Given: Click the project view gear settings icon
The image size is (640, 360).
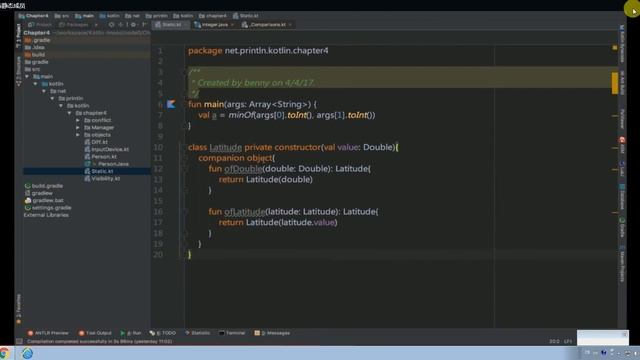Looking at the screenshot, I should [x=133, y=25].
